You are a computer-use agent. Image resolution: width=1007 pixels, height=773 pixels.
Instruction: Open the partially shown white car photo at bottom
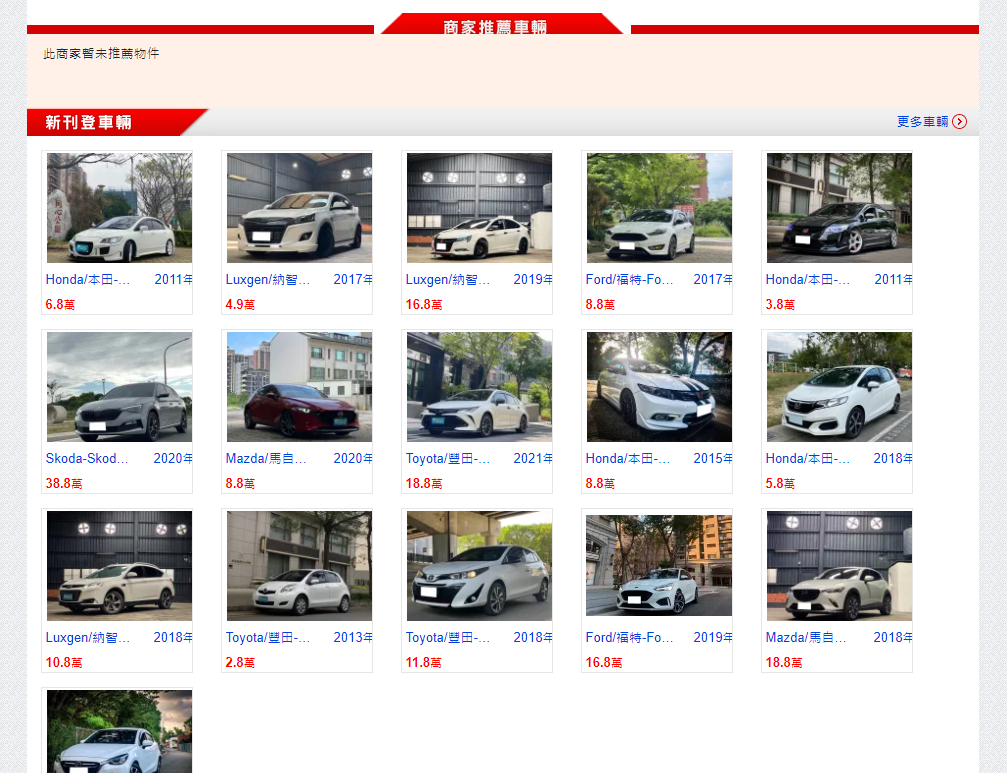click(x=119, y=732)
